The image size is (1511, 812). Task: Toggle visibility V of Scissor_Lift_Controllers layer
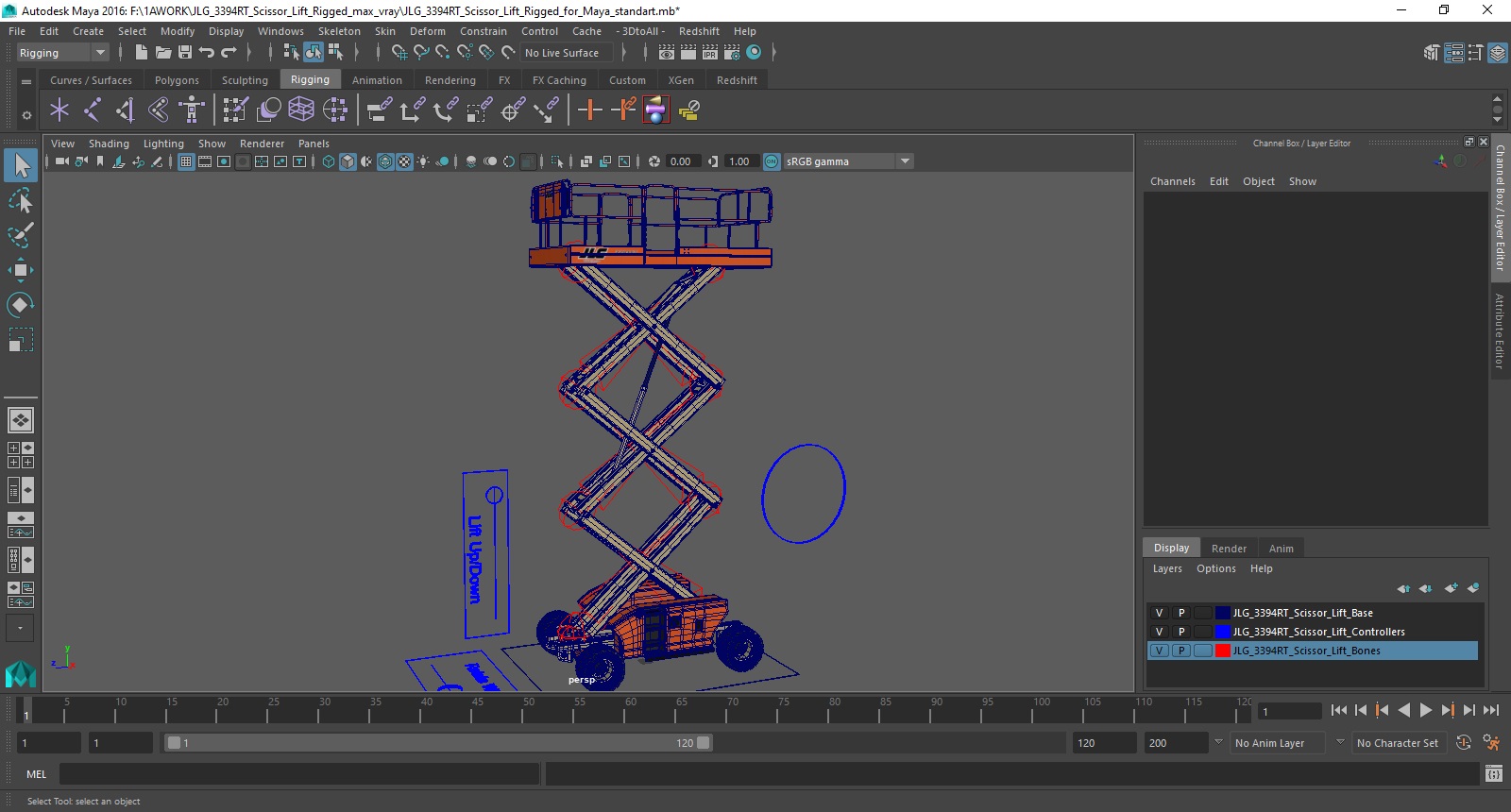point(1159,632)
